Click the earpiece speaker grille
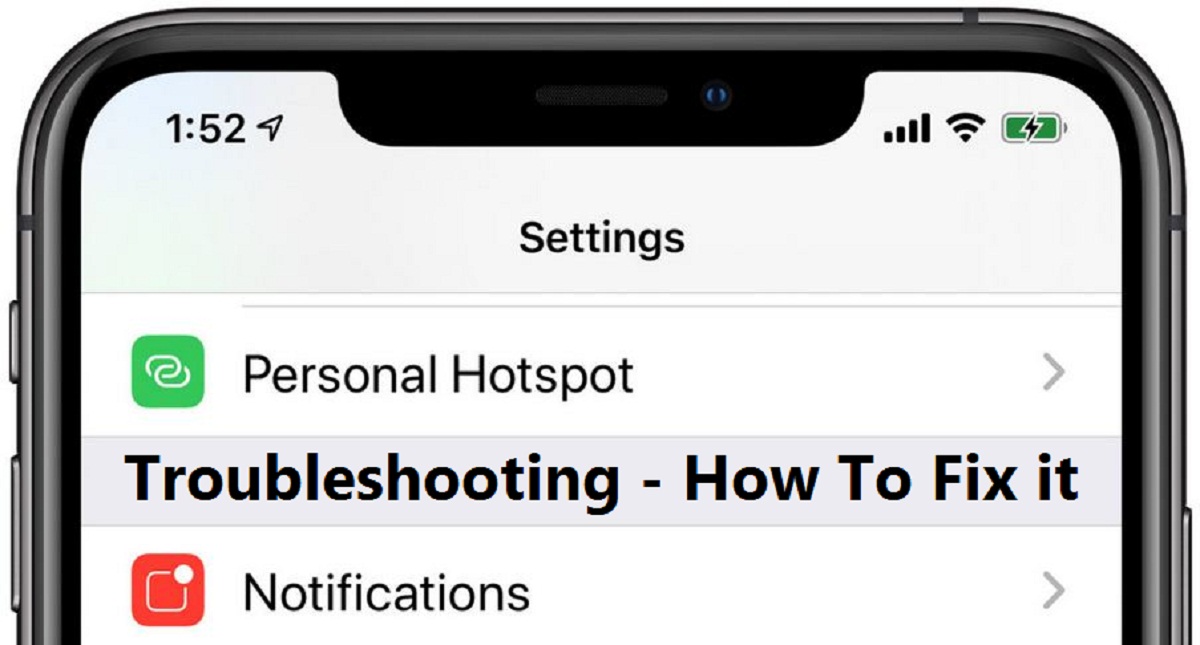Screen dimensions: 1200x645 [601, 96]
